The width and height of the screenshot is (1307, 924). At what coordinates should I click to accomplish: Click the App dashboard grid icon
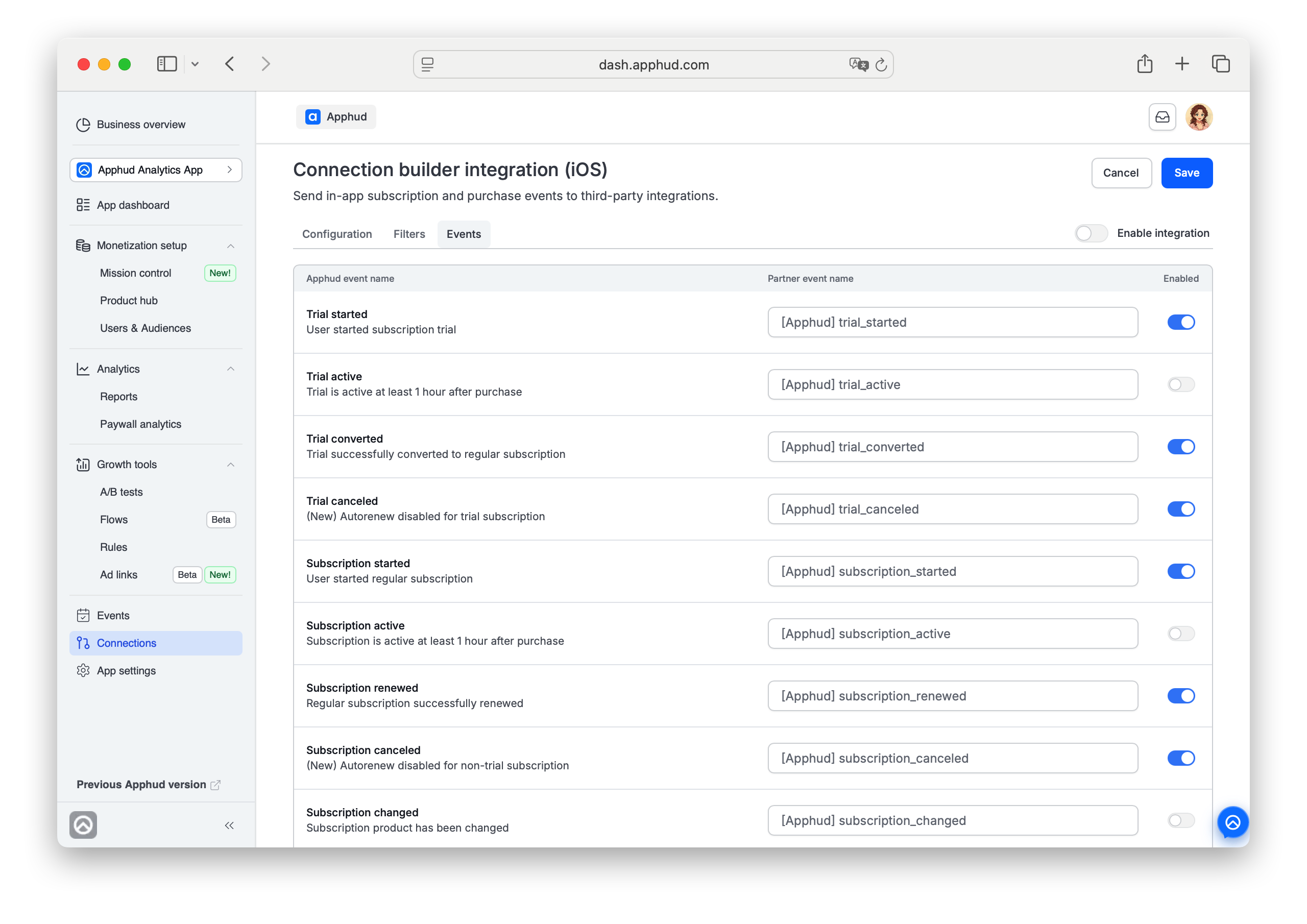click(83, 205)
